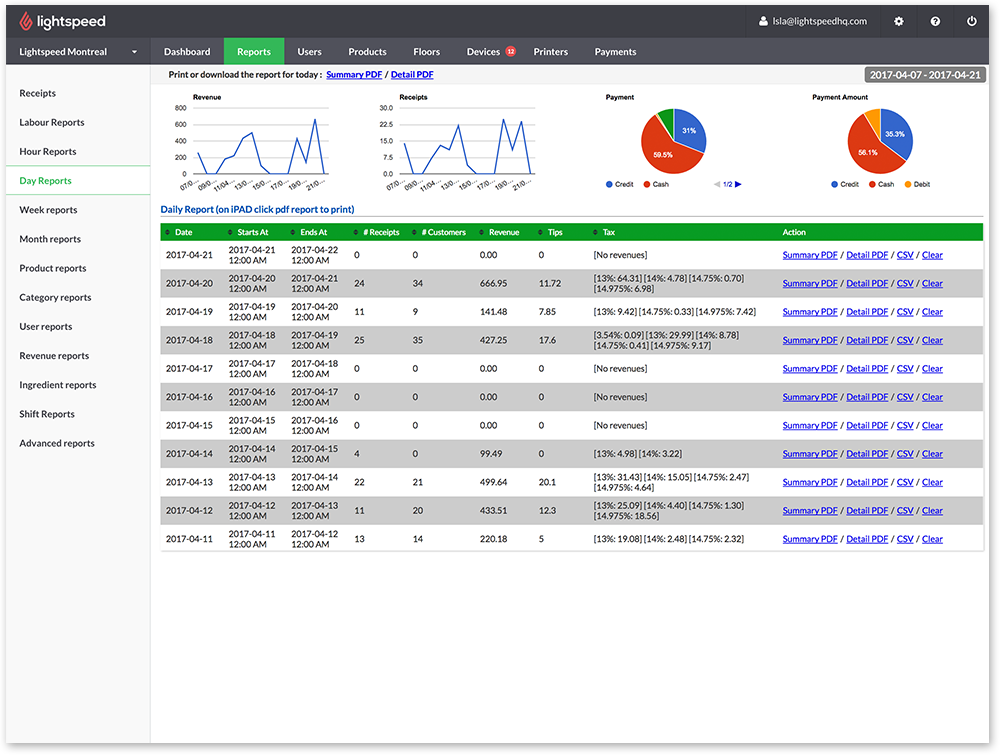Download today's Summary PDF from the top link
This screenshot has width=1000, height=755.
click(x=354, y=75)
